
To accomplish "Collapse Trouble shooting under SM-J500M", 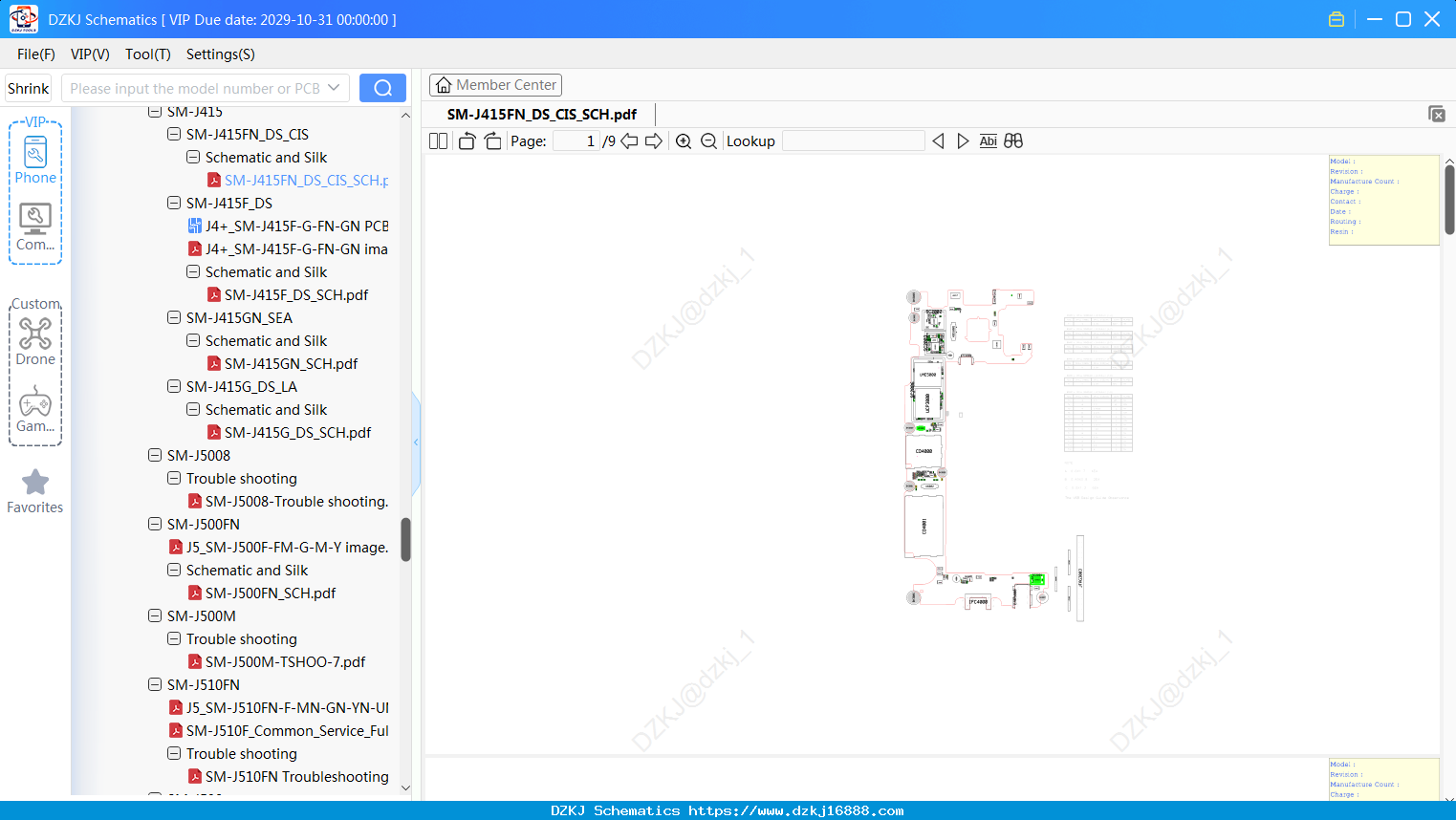I will tap(174, 638).
